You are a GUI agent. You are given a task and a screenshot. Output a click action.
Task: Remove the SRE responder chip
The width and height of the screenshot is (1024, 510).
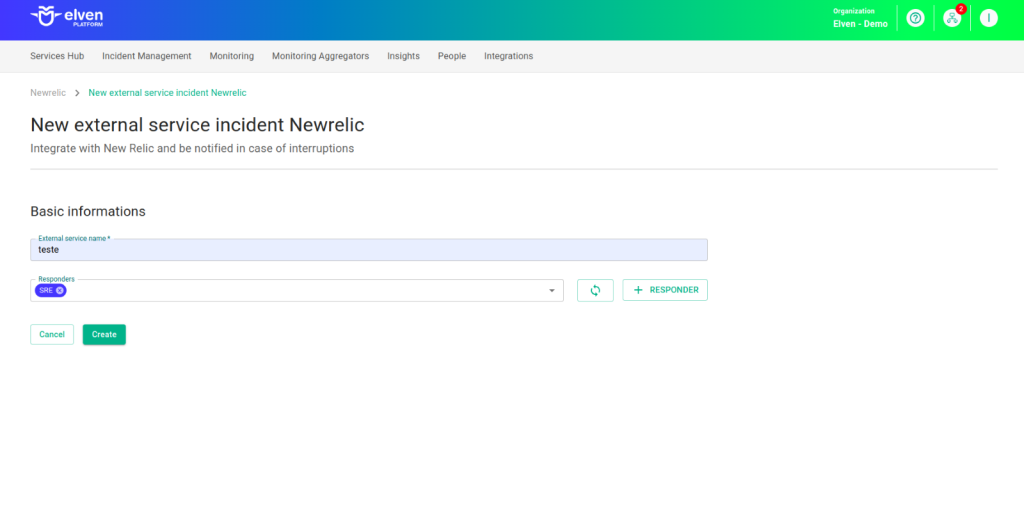pyautogui.click(x=60, y=290)
